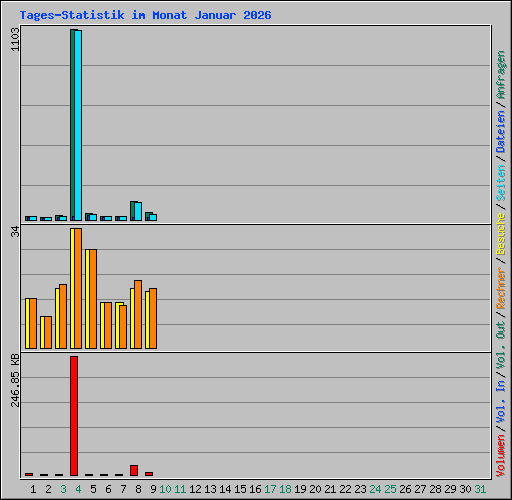Click day 12 on the x-axis
This screenshot has height=500, width=512.
[195, 489]
